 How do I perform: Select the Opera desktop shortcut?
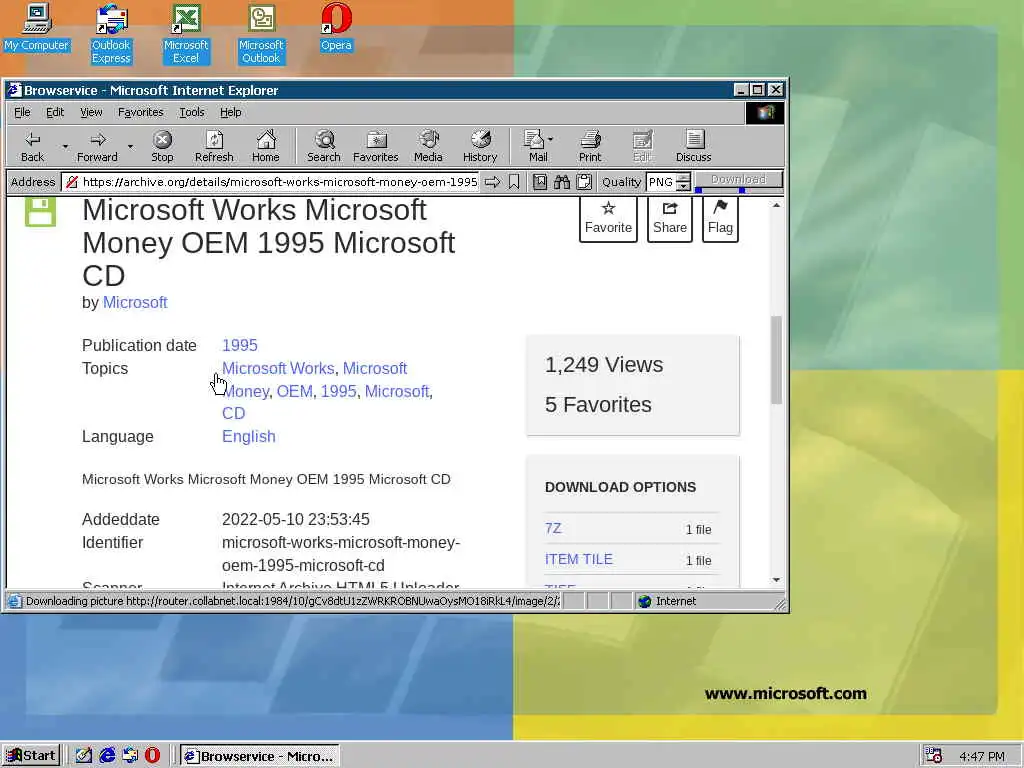pos(336,27)
